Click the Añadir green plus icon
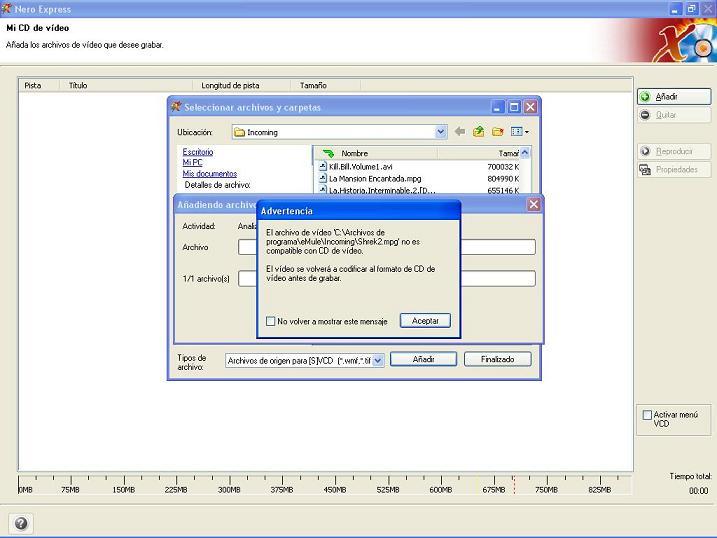717x538 pixels. pyautogui.click(x=645, y=96)
